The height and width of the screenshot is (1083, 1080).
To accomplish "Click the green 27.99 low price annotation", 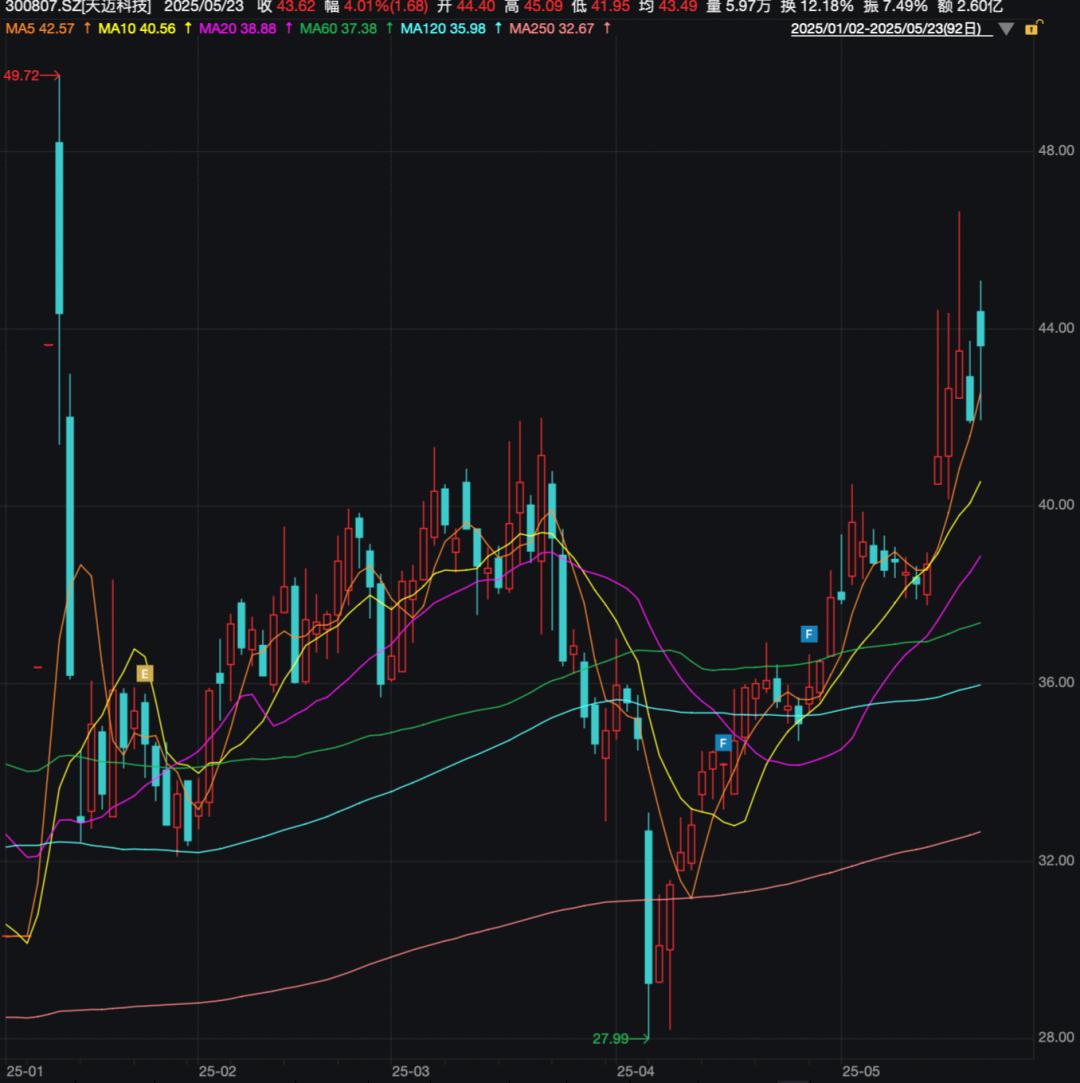I will pos(611,1039).
